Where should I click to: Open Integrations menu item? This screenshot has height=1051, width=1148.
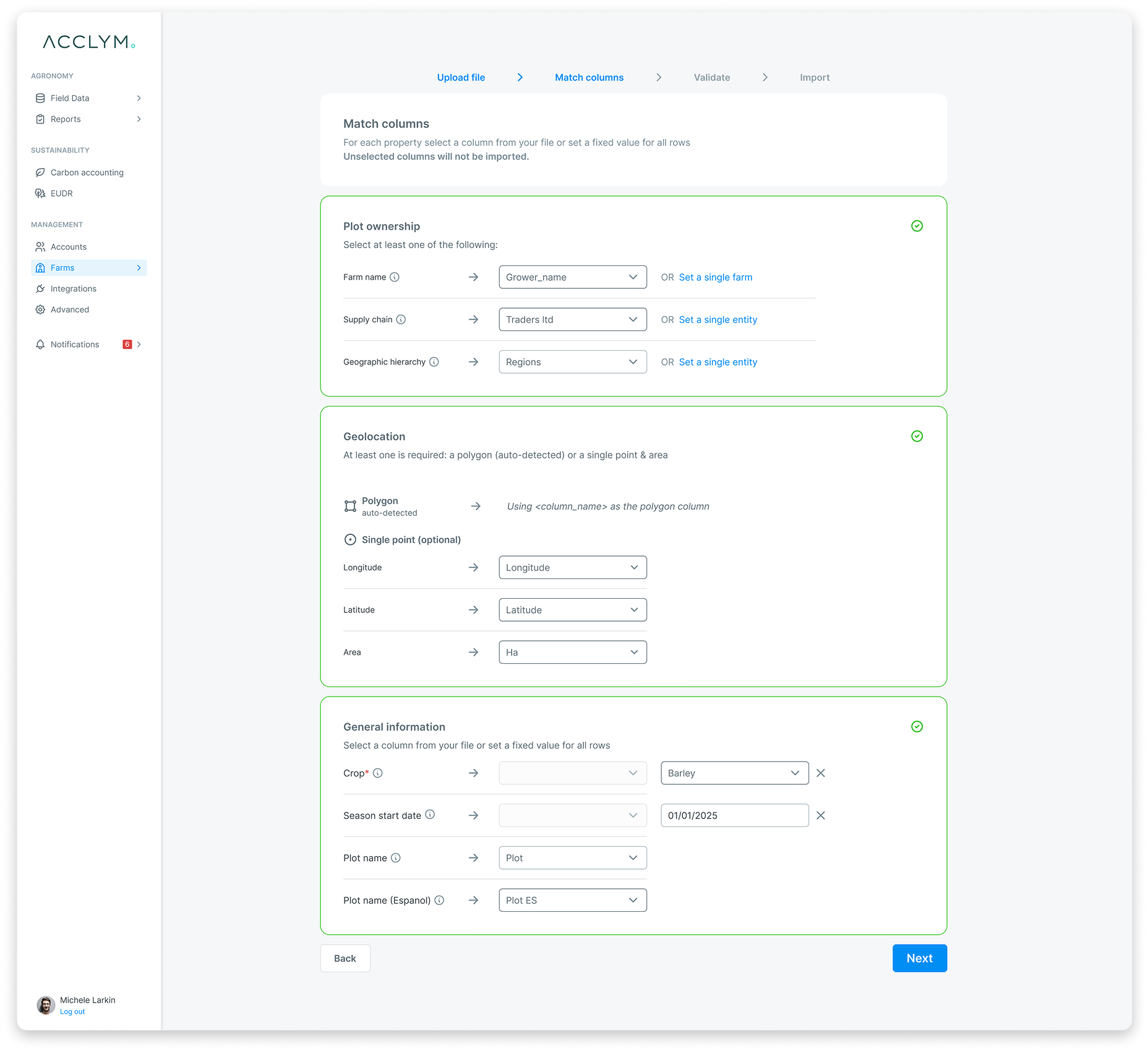tap(89, 289)
